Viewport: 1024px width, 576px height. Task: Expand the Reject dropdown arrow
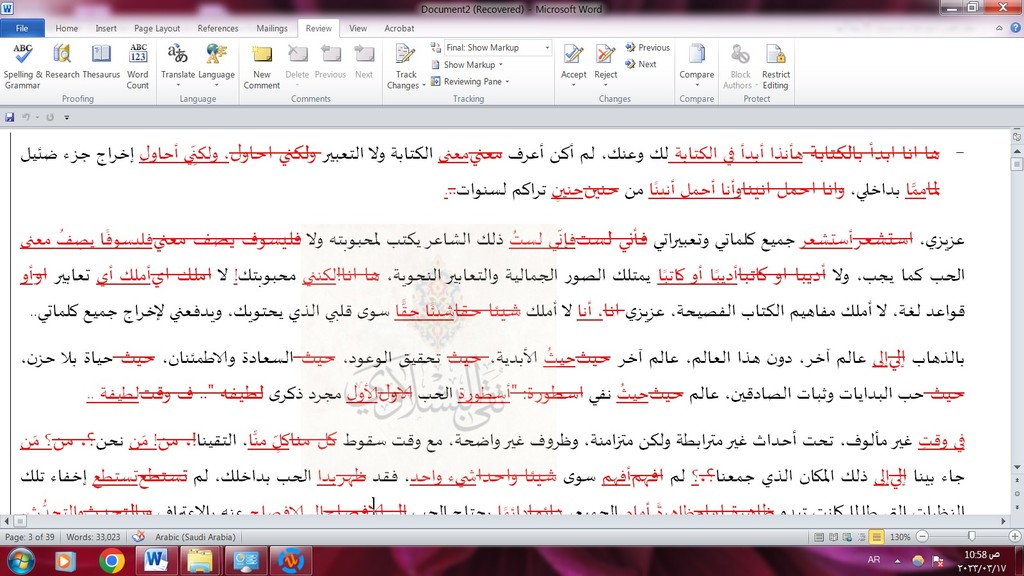pyautogui.click(x=605, y=85)
